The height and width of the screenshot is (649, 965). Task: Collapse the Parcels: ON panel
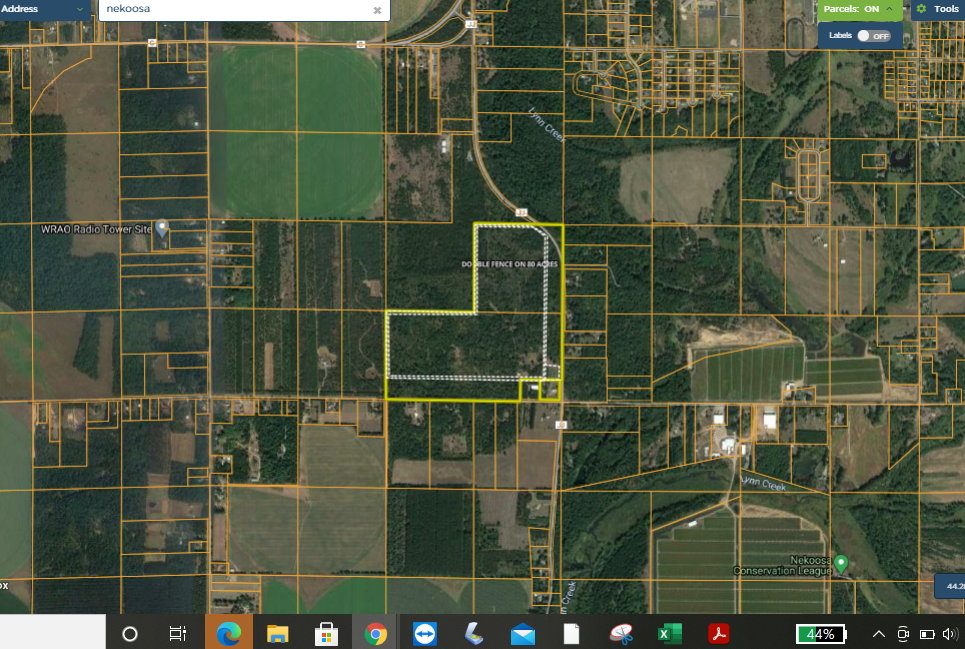click(x=889, y=9)
